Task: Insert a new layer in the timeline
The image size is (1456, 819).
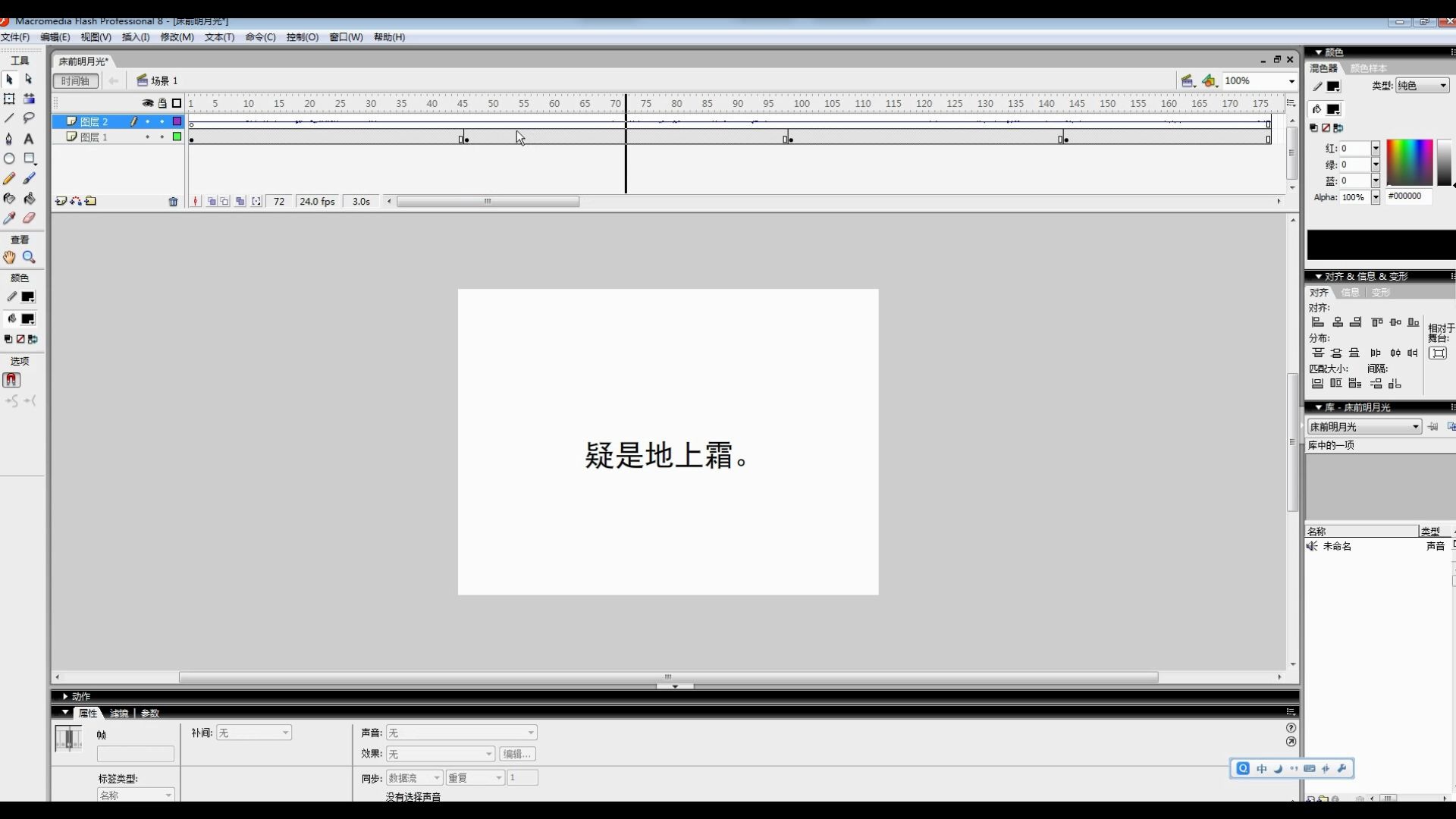Action: 61,201
